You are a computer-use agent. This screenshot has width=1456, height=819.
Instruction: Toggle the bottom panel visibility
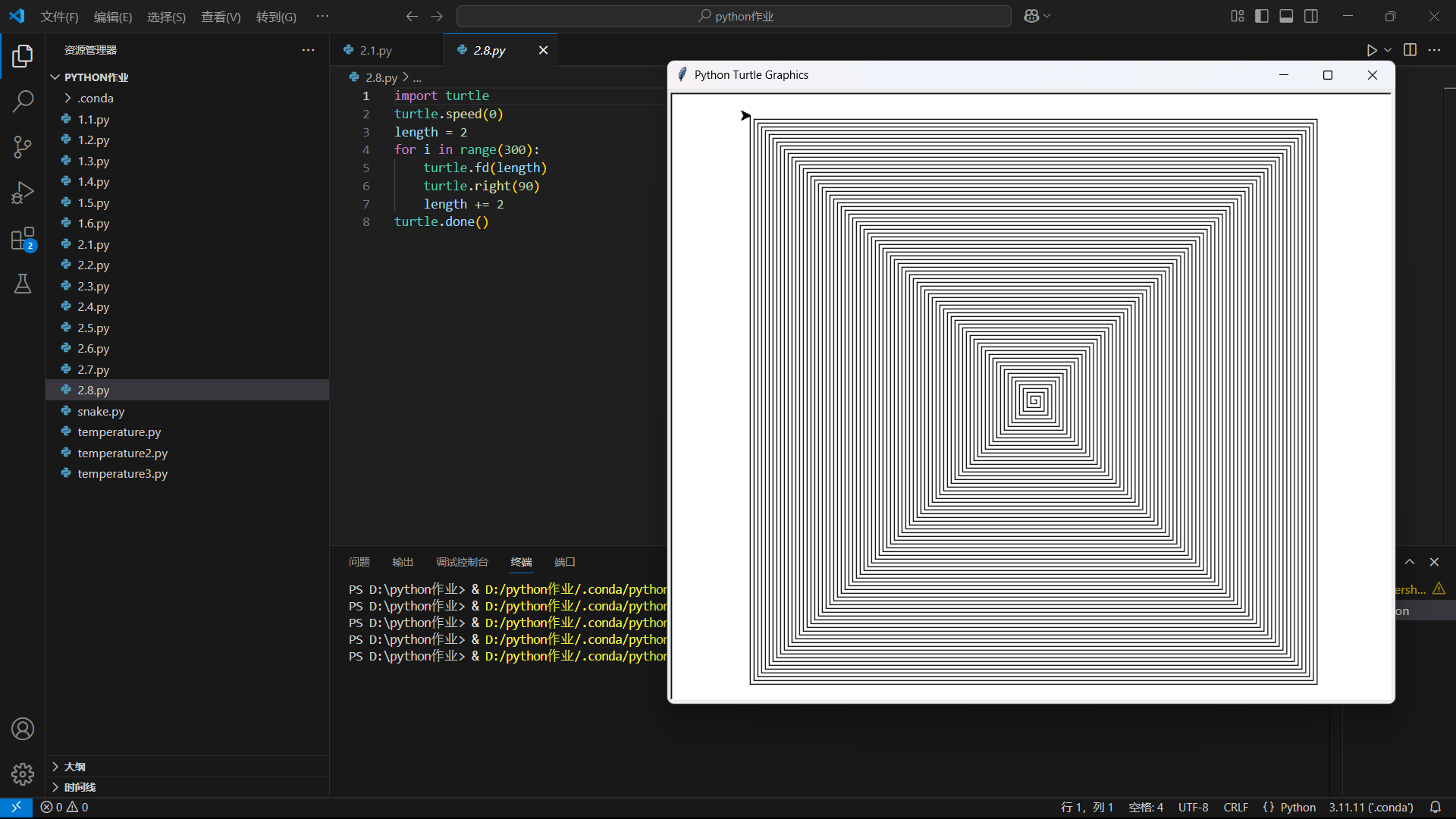(x=1286, y=16)
